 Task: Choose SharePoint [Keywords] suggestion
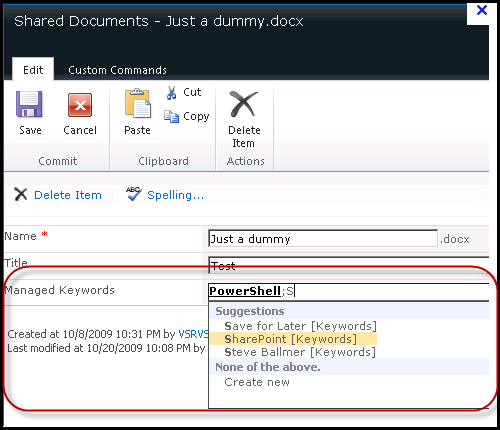[291, 339]
